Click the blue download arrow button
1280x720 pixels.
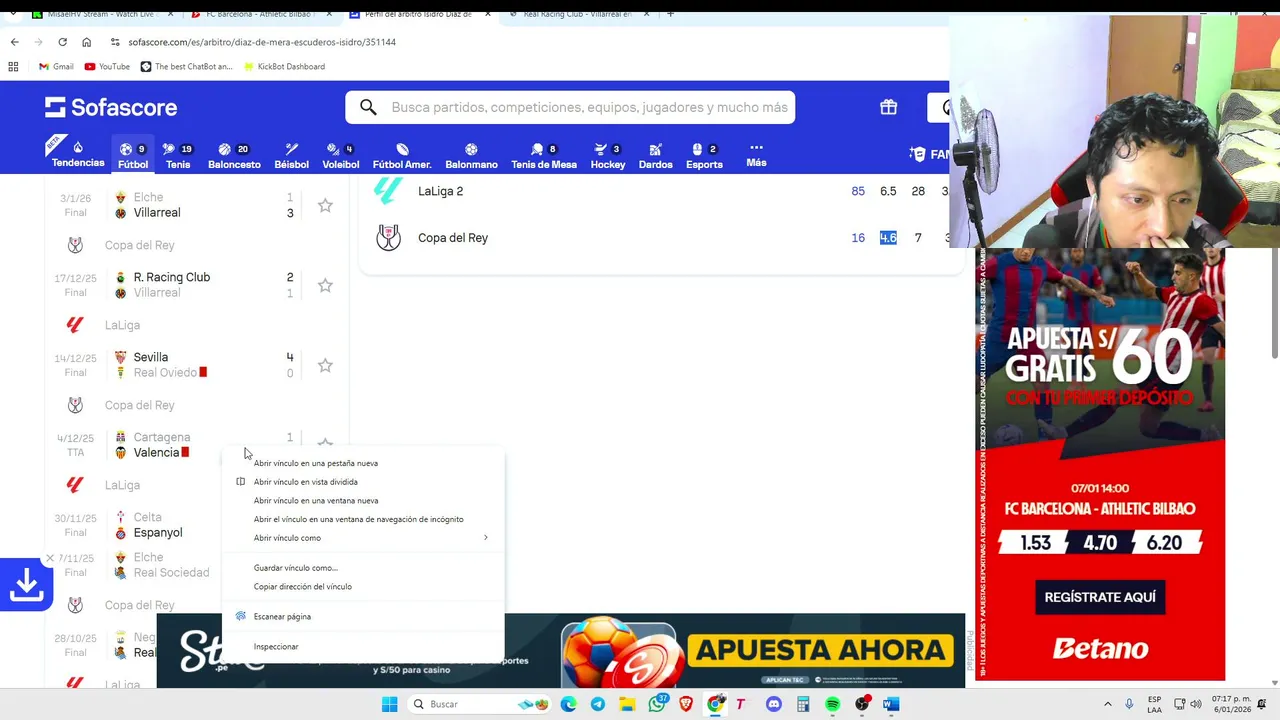click(26, 585)
